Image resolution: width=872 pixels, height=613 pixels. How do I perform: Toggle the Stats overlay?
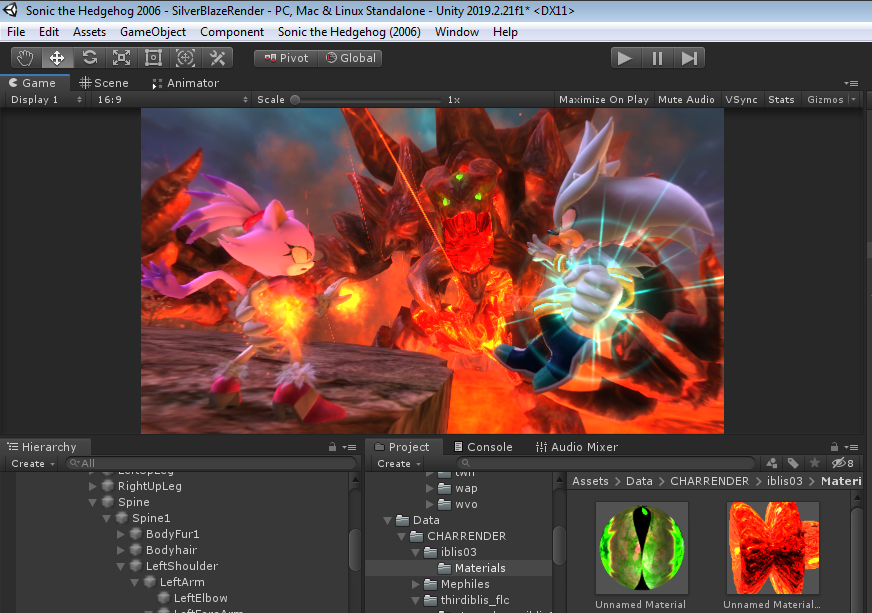(781, 100)
